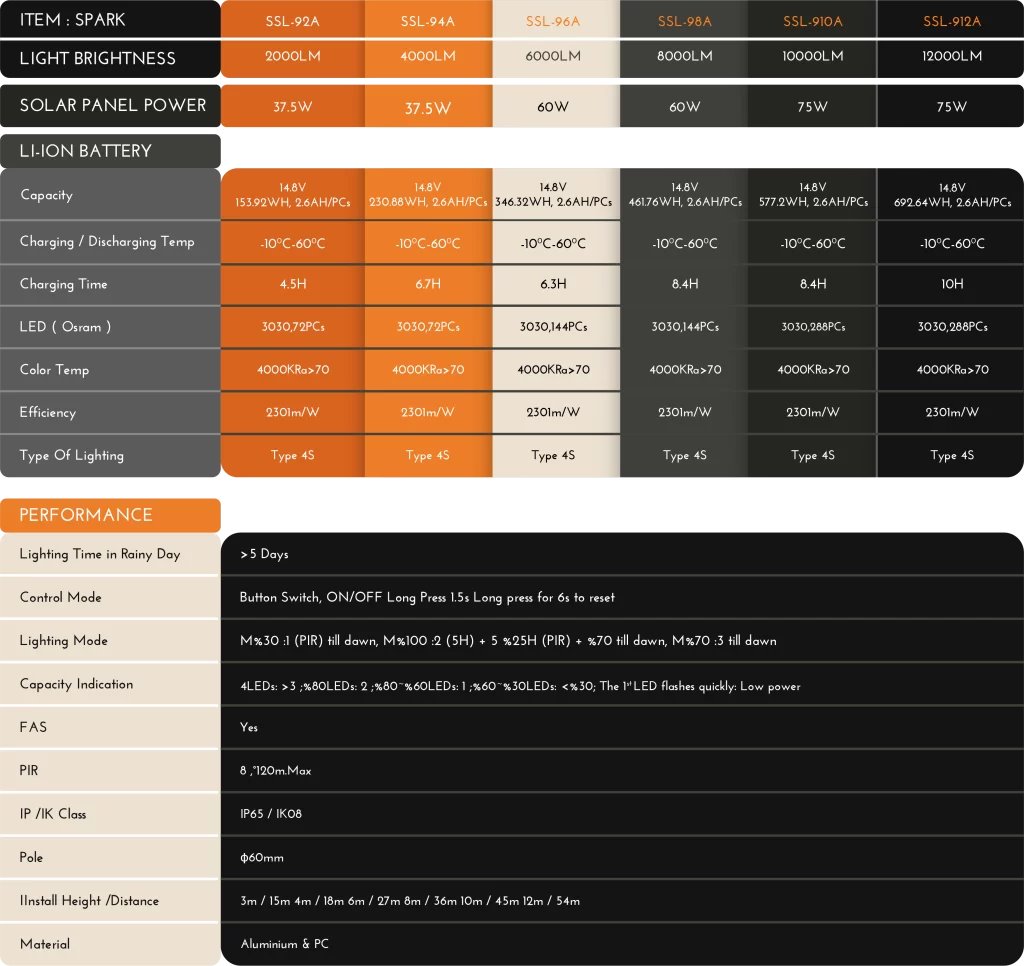Viewport: 1024px width, 966px height.
Task: Click the LED ( Osram ) row label
Action: click(x=66, y=327)
